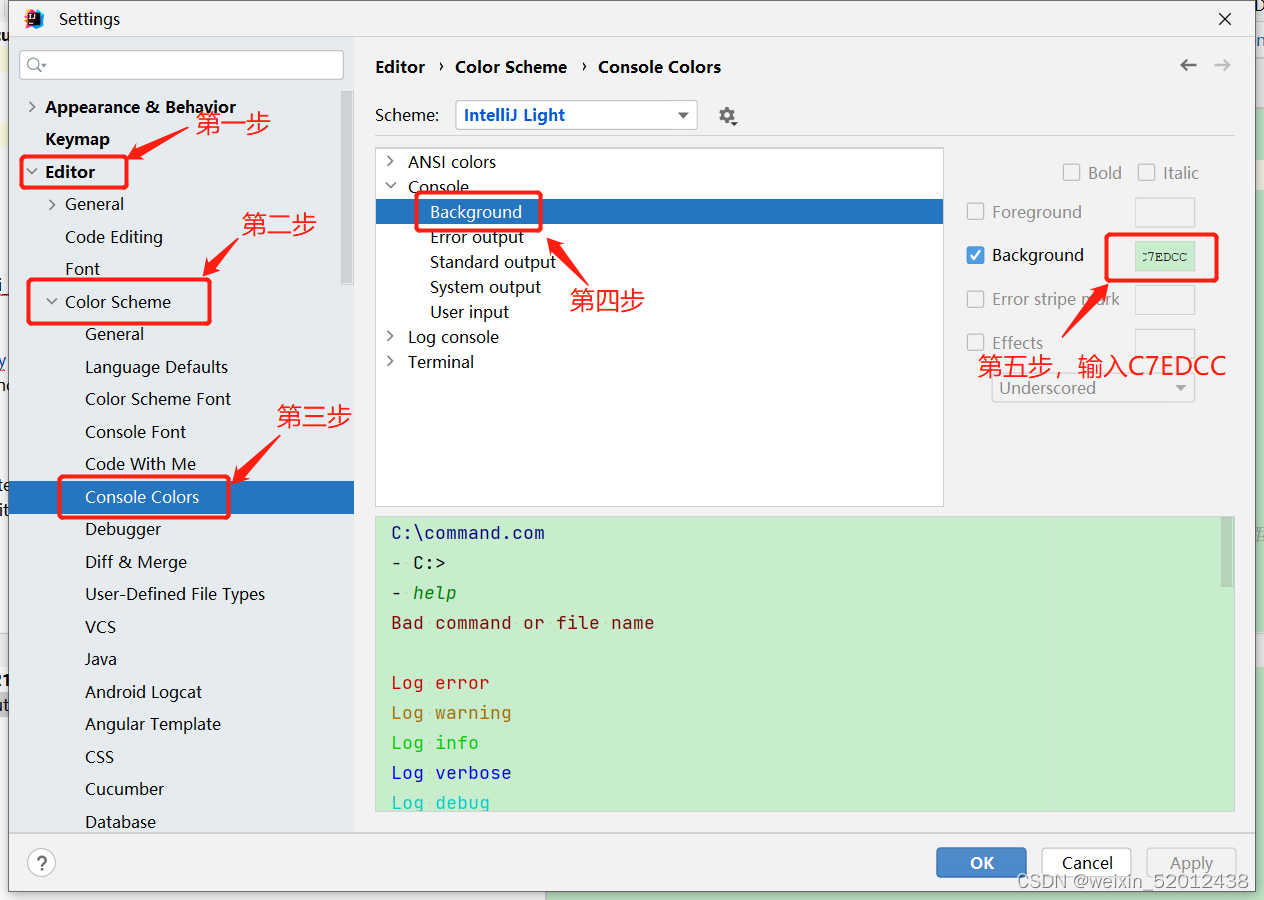This screenshot has height=900, width=1264.
Task: Toggle the Italic checkbox
Action: click(1146, 173)
